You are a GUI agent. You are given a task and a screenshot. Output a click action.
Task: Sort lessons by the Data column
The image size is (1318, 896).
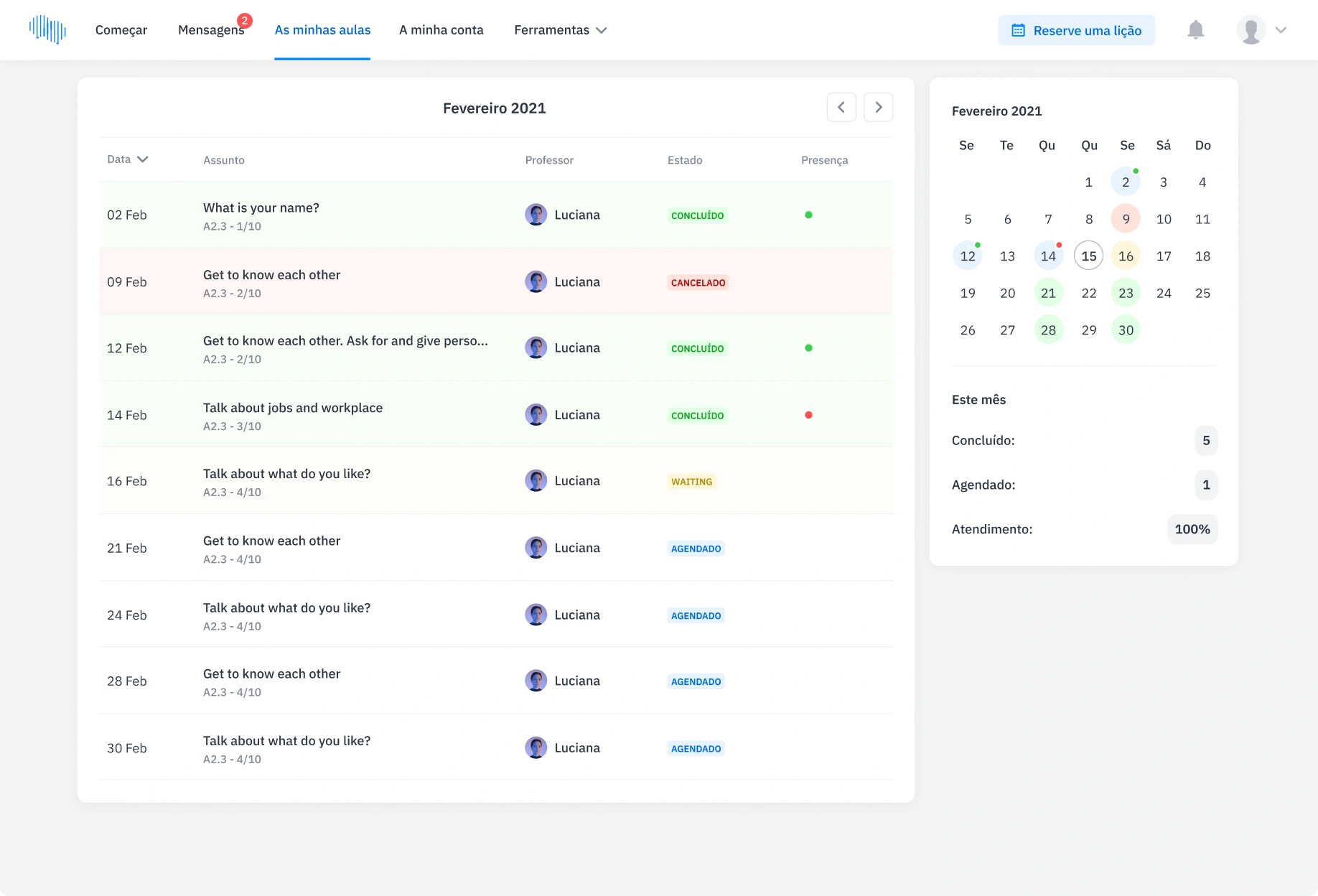pyautogui.click(x=127, y=159)
